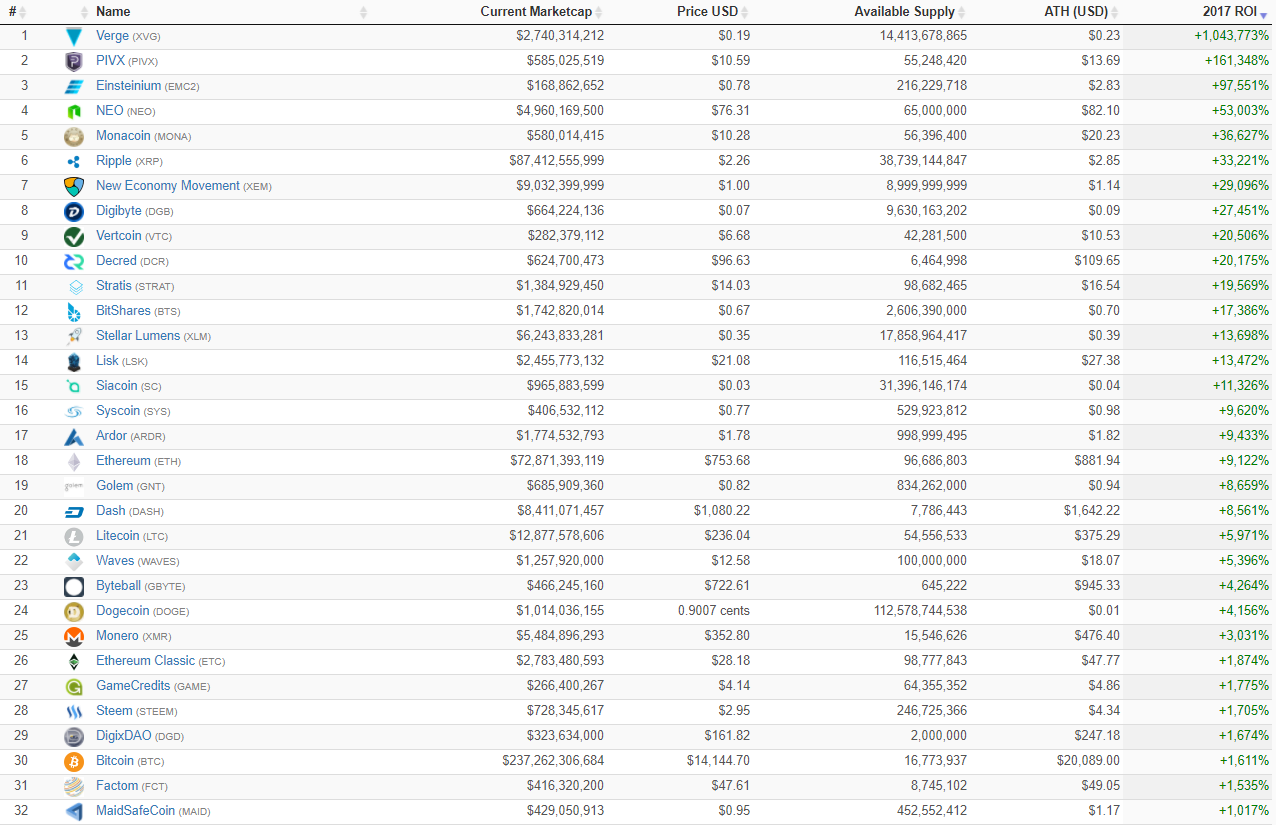Select Dogecoin price 0.9007 cents

(714, 611)
